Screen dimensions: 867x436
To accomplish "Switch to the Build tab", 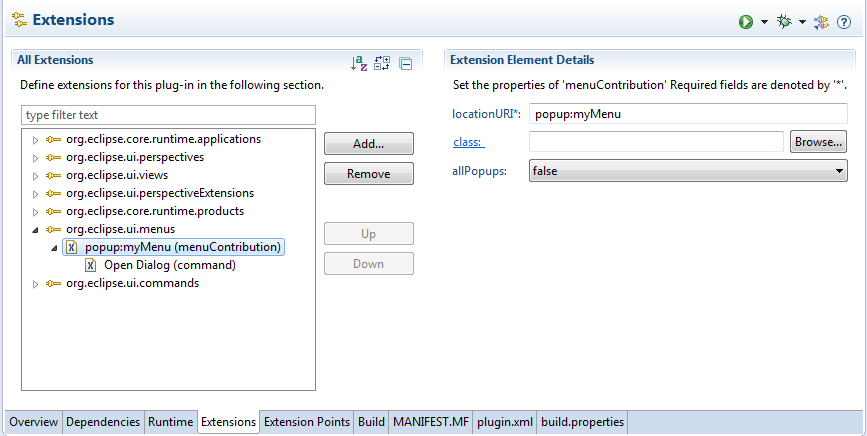I will pyautogui.click(x=371, y=422).
